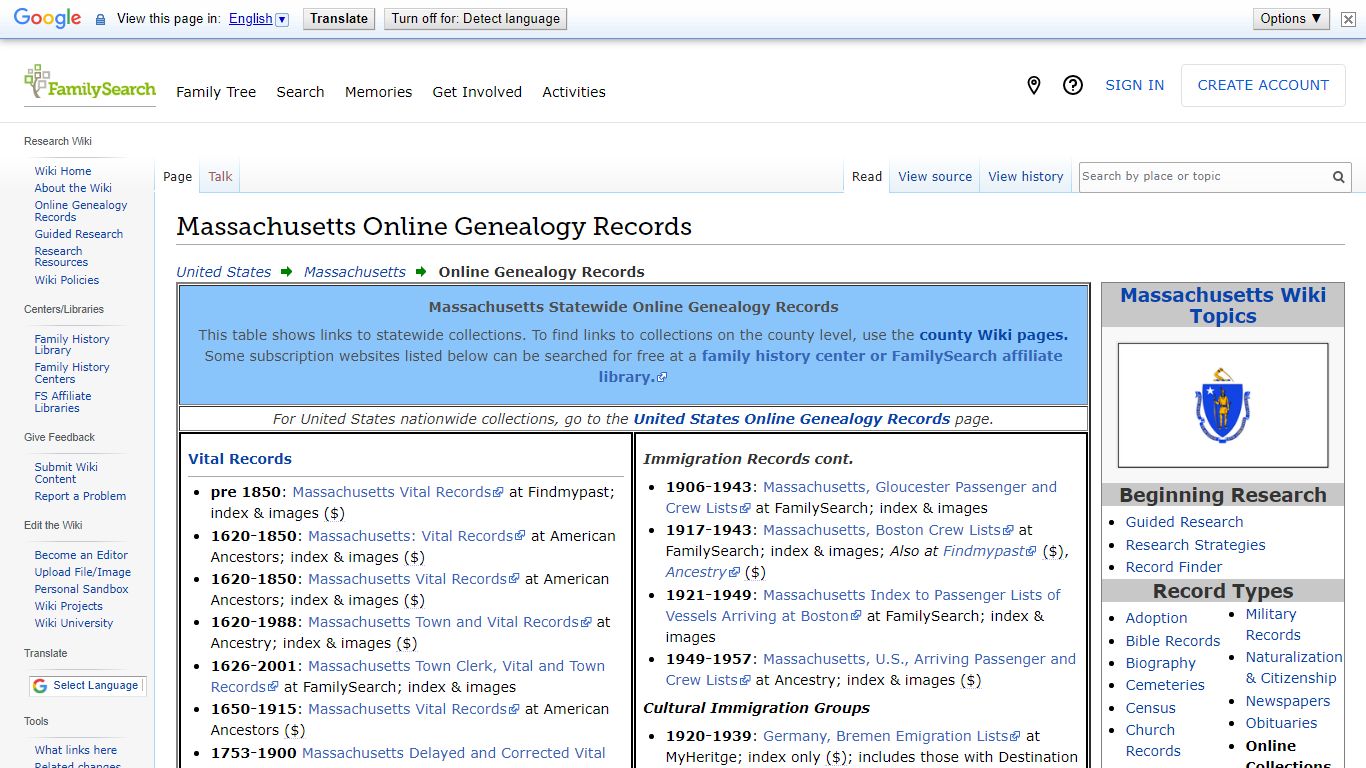Switch to the Talk tab
This screenshot has height=768, width=1366.
pyautogui.click(x=220, y=177)
